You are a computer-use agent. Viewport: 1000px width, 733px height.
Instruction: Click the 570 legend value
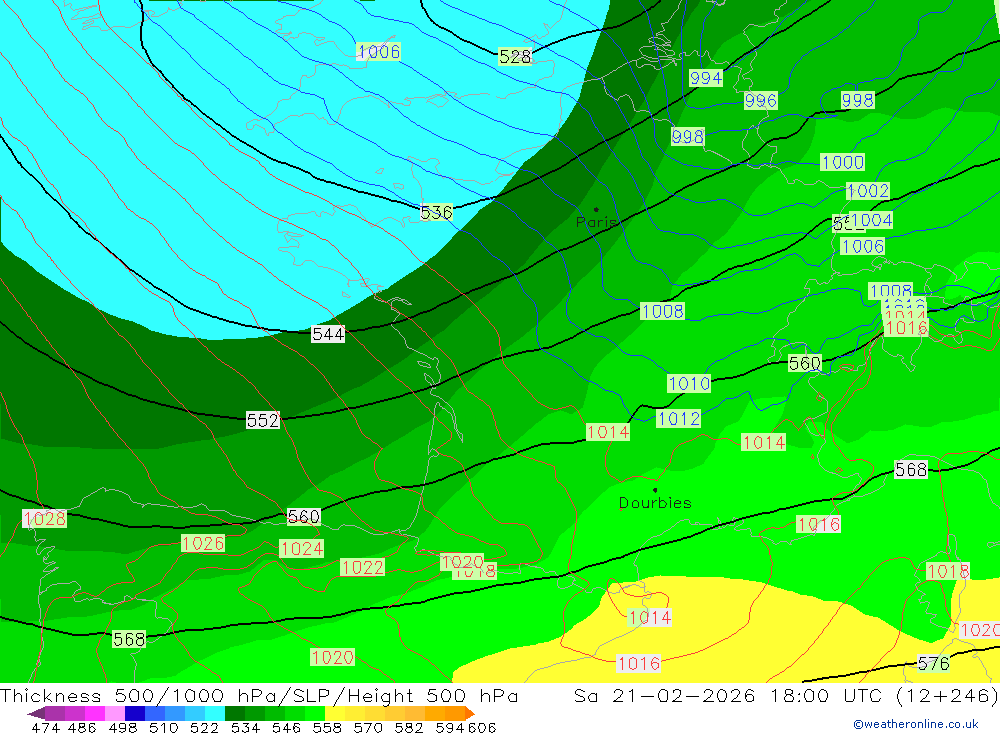368,727
